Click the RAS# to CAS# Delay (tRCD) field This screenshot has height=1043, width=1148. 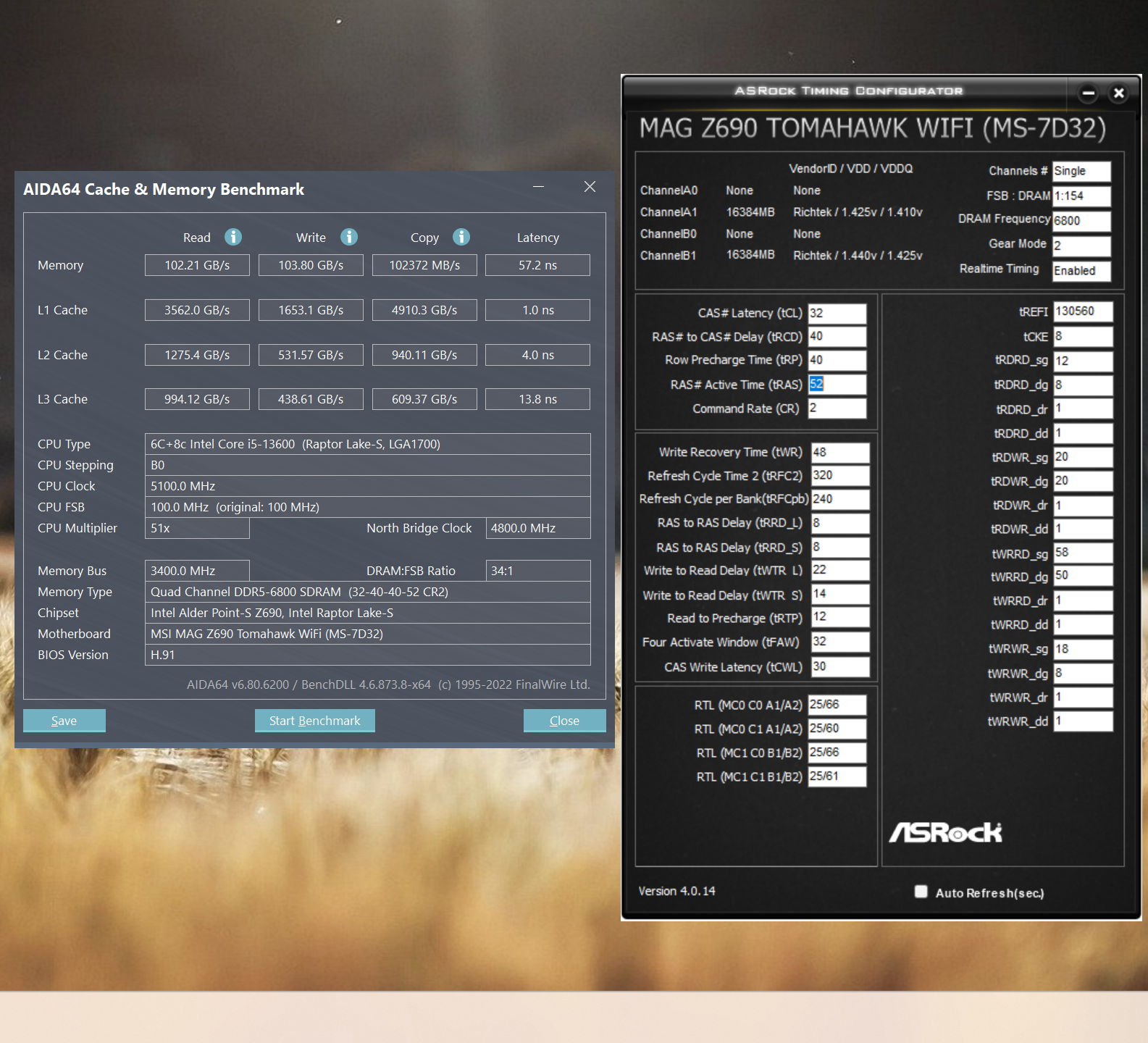tap(837, 337)
